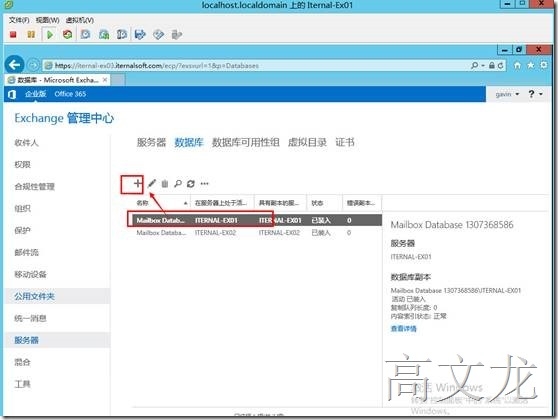558x420 pixels.
Task: Click the 企业版 header link
Action: point(36,94)
